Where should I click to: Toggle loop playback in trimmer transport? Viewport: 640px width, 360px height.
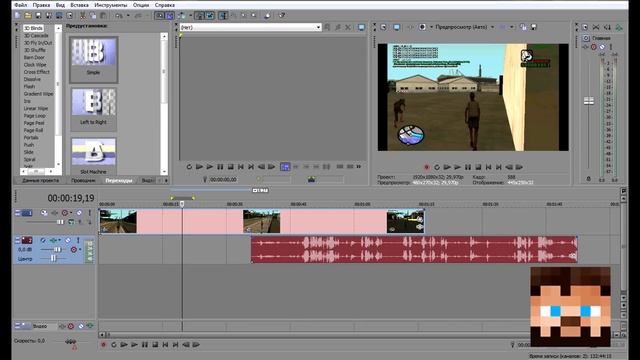coord(189,167)
